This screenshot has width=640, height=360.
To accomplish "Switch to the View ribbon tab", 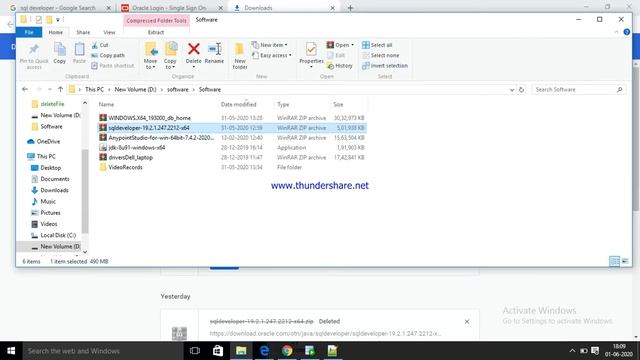I will 109,32.
